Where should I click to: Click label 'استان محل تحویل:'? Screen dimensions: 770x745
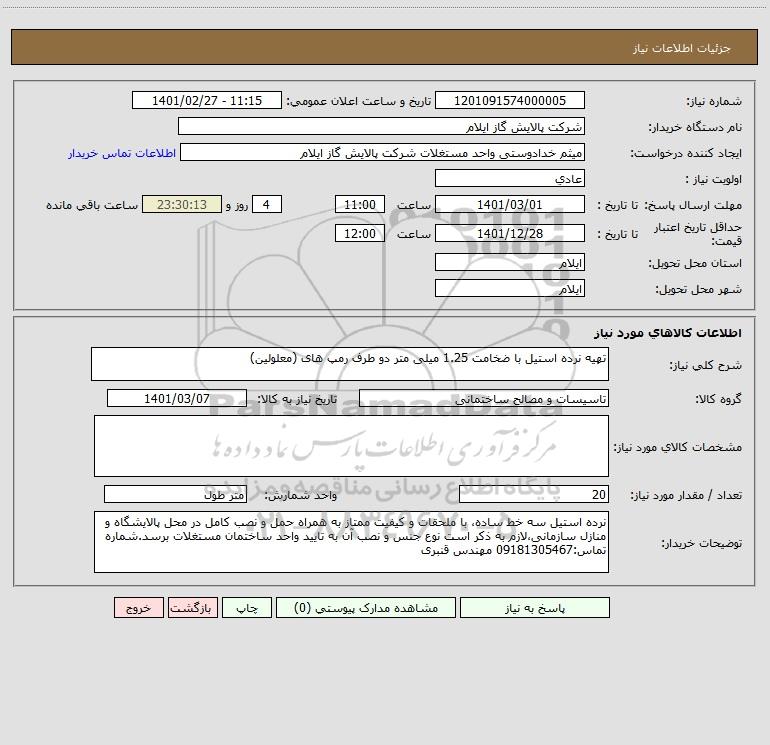[x=695, y=264]
